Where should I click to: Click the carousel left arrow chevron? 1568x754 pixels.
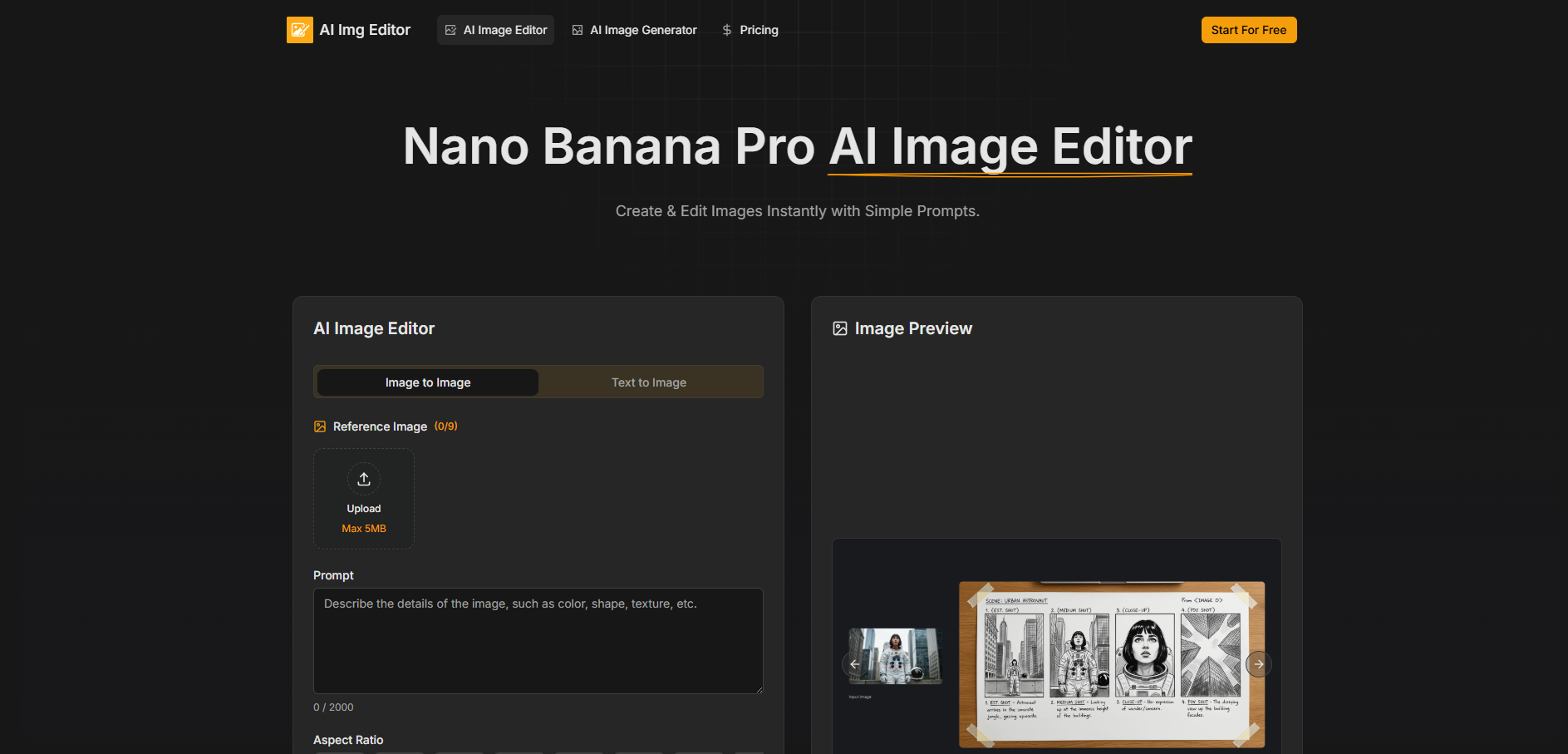click(x=854, y=663)
